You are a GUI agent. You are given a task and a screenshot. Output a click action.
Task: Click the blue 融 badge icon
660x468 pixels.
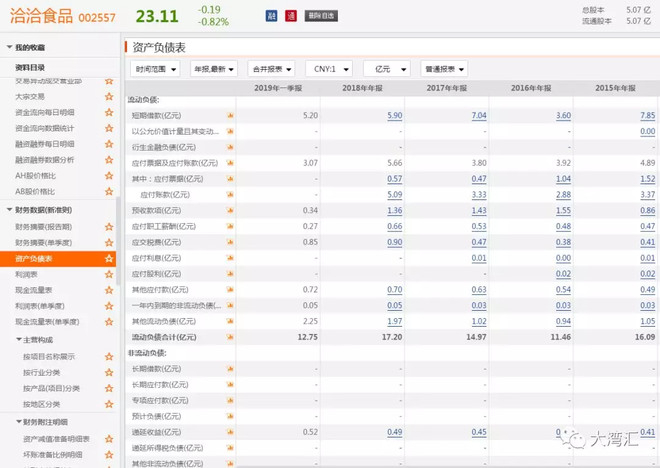271,16
